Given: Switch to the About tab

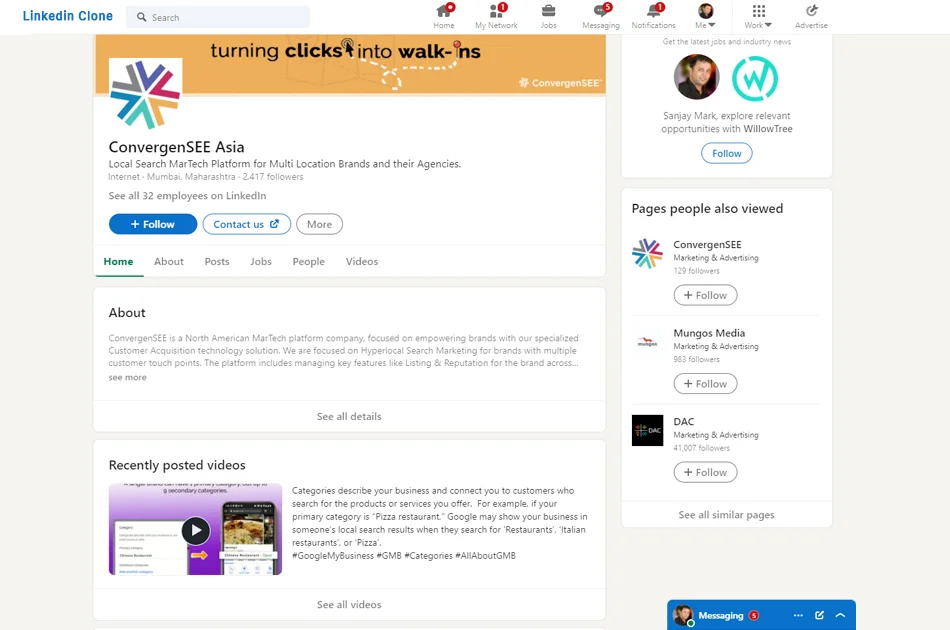Looking at the screenshot, I should click(x=168, y=261).
